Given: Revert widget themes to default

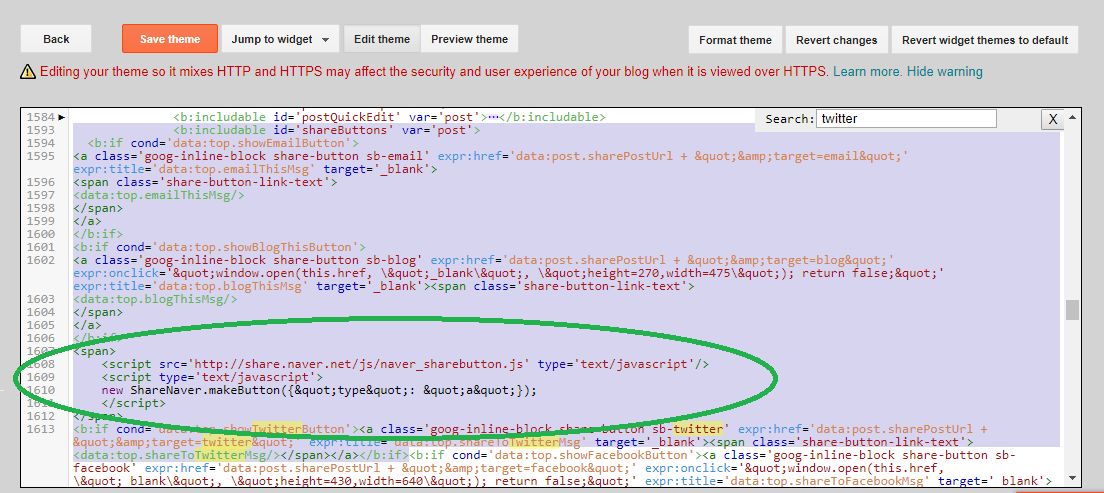Looking at the screenshot, I should [985, 40].
